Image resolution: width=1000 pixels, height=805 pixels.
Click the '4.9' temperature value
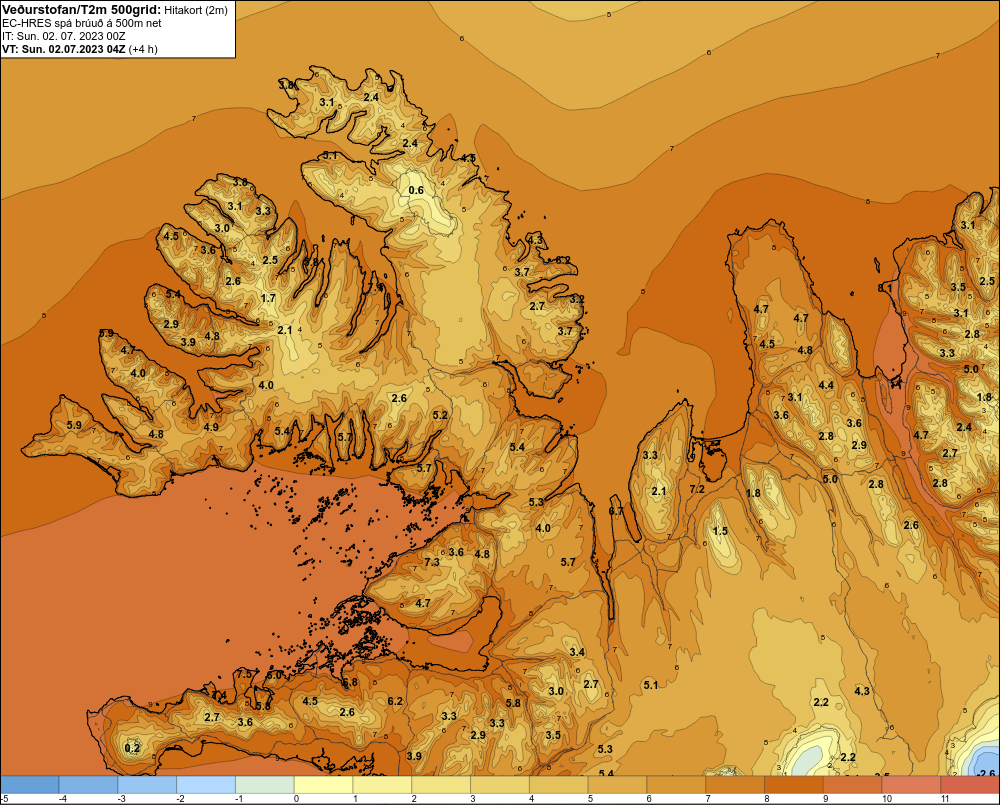(x=211, y=427)
